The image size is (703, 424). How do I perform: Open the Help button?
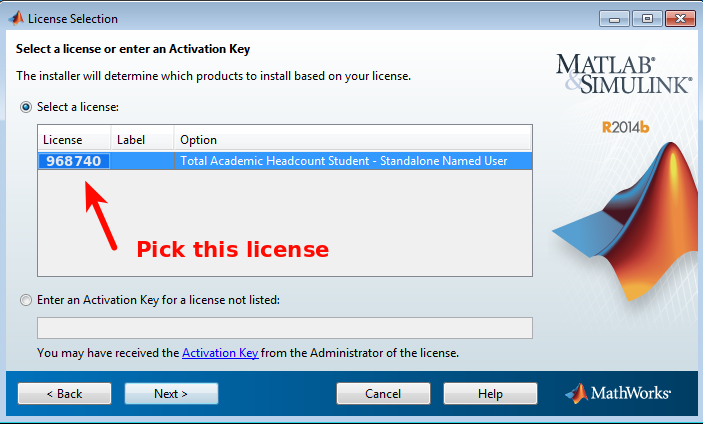490,394
